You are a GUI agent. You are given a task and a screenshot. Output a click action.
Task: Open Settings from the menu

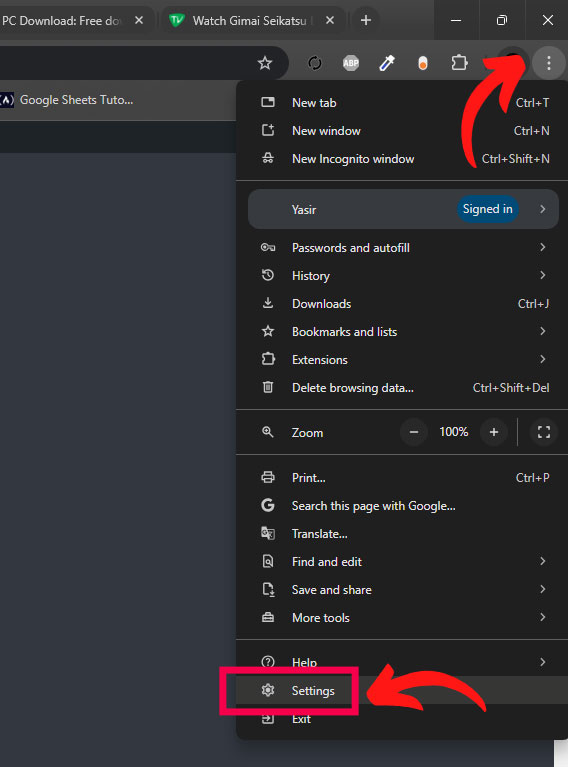402,690
